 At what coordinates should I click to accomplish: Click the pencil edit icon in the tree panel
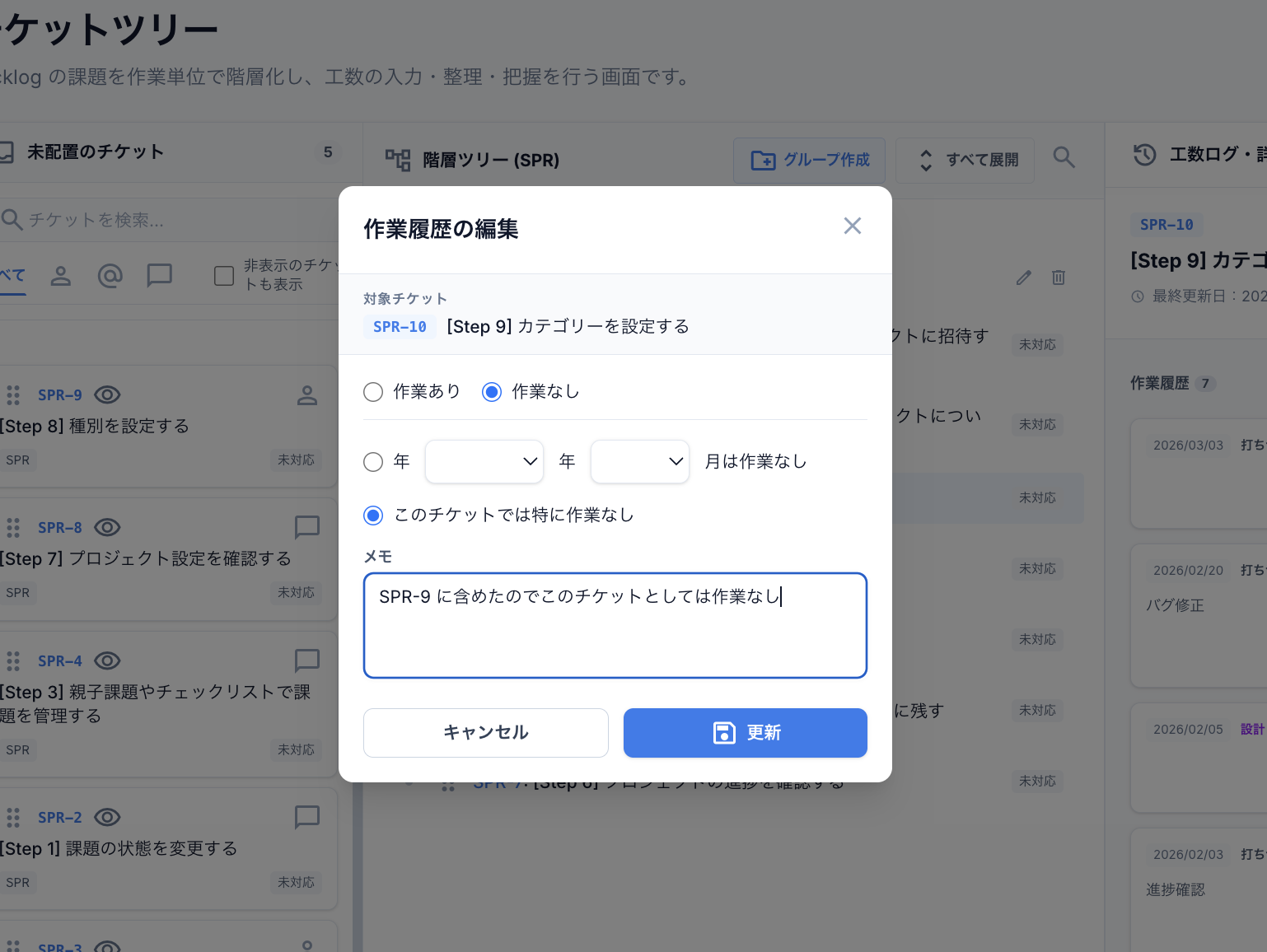coord(1023,278)
